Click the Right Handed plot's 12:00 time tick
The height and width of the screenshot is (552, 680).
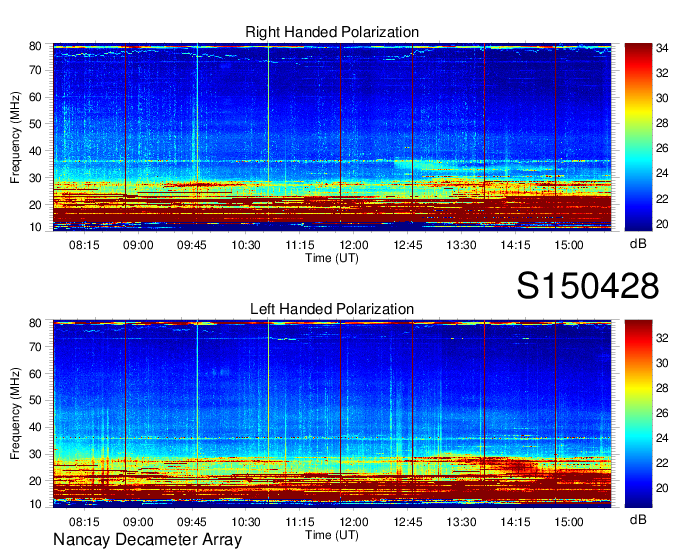click(354, 245)
